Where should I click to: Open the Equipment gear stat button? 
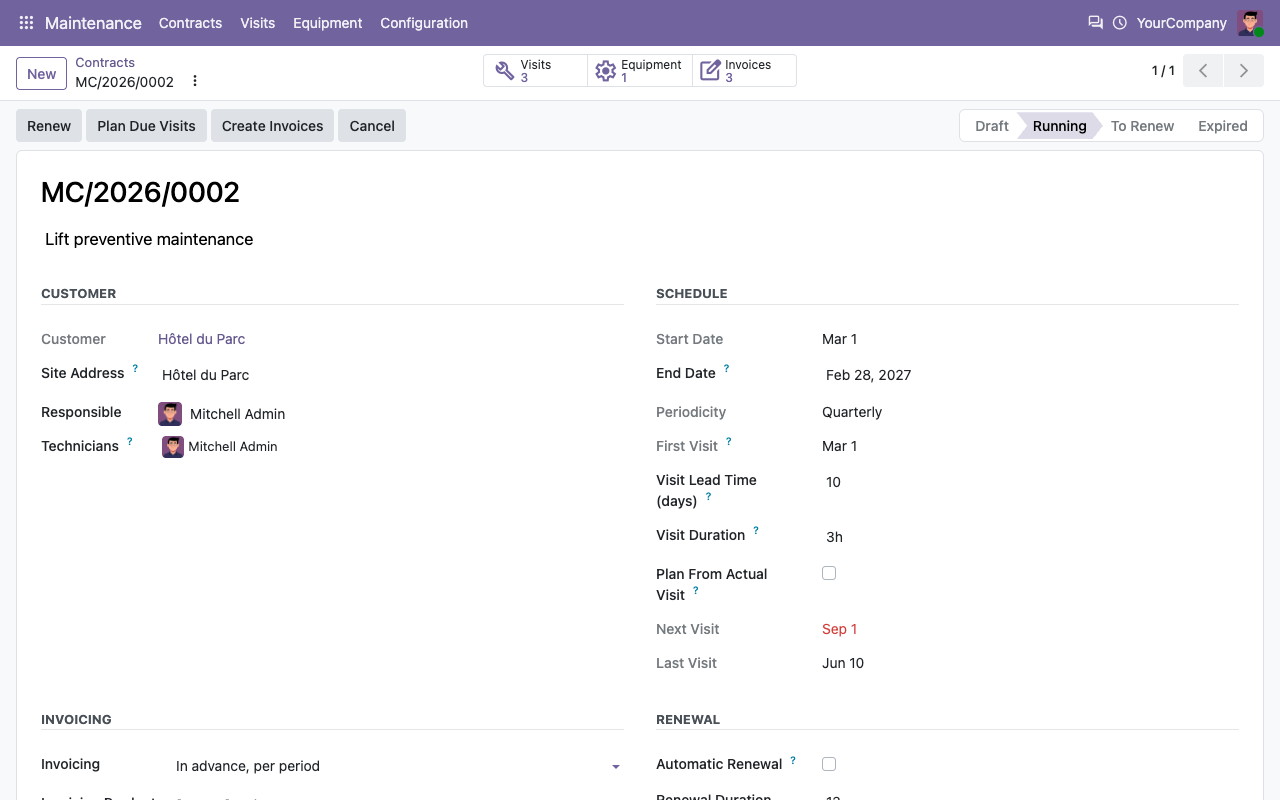click(640, 71)
